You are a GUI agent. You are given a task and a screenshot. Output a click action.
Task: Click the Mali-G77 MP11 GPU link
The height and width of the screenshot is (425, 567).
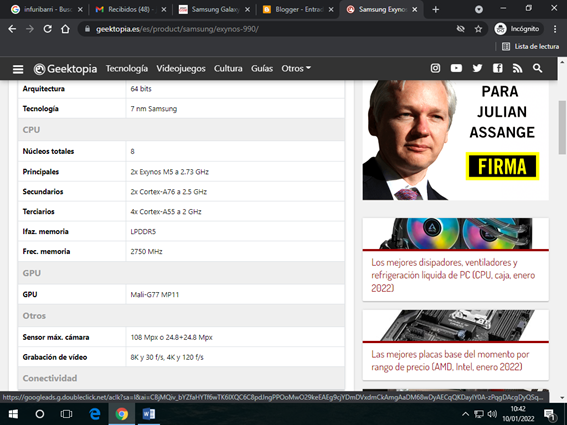click(154, 294)
